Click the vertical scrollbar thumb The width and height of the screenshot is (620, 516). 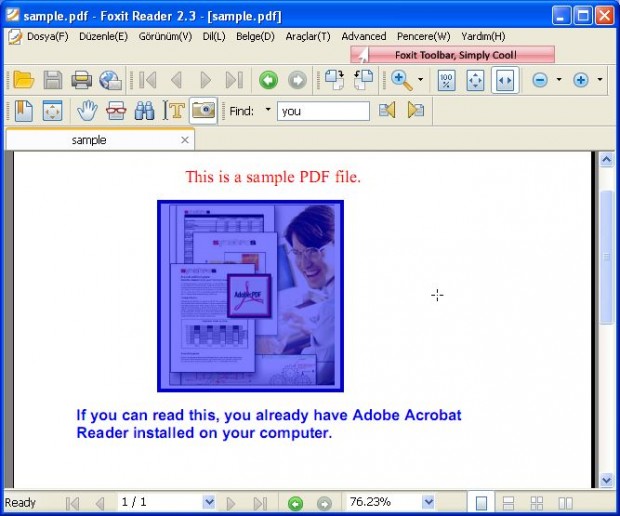(607, 257)
